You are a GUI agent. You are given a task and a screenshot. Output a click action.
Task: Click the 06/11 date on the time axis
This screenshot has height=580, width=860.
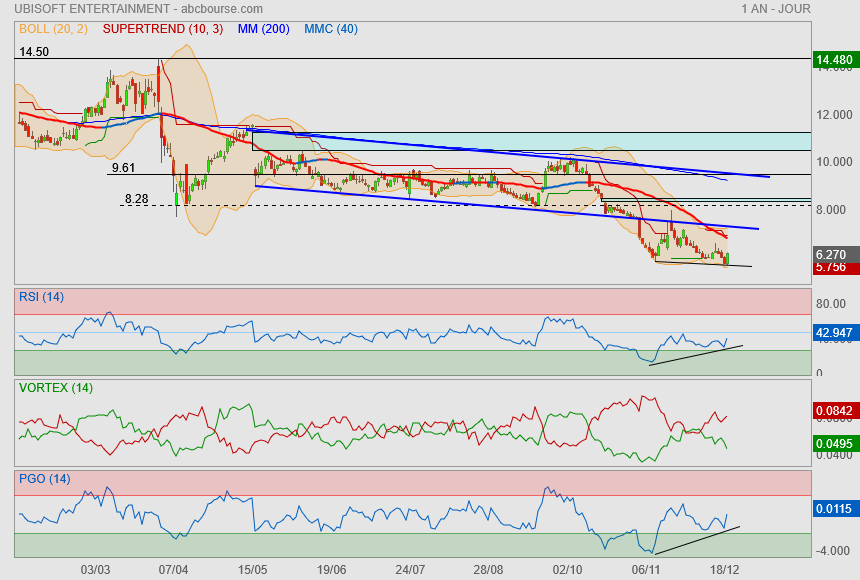pos(646,568)
